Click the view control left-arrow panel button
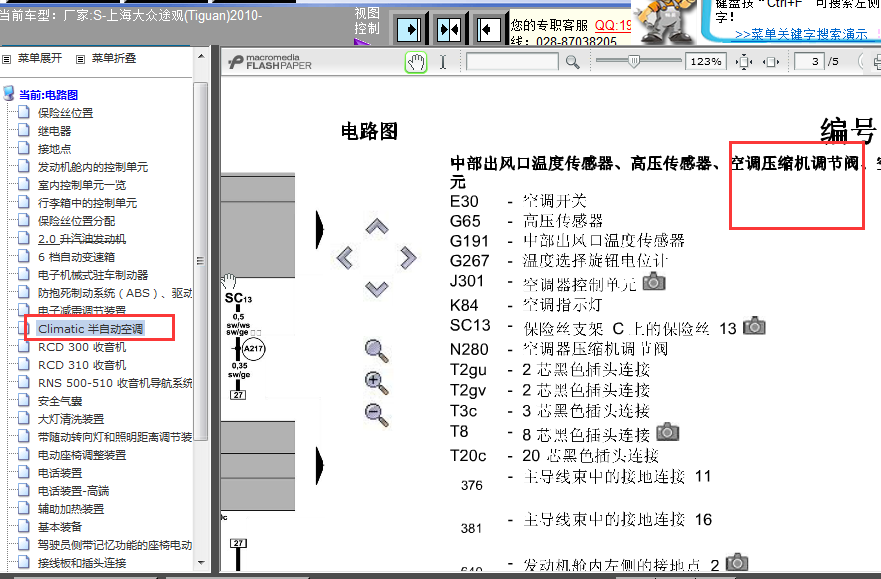This screenshot has width=881, height=579. click(488, 29)
